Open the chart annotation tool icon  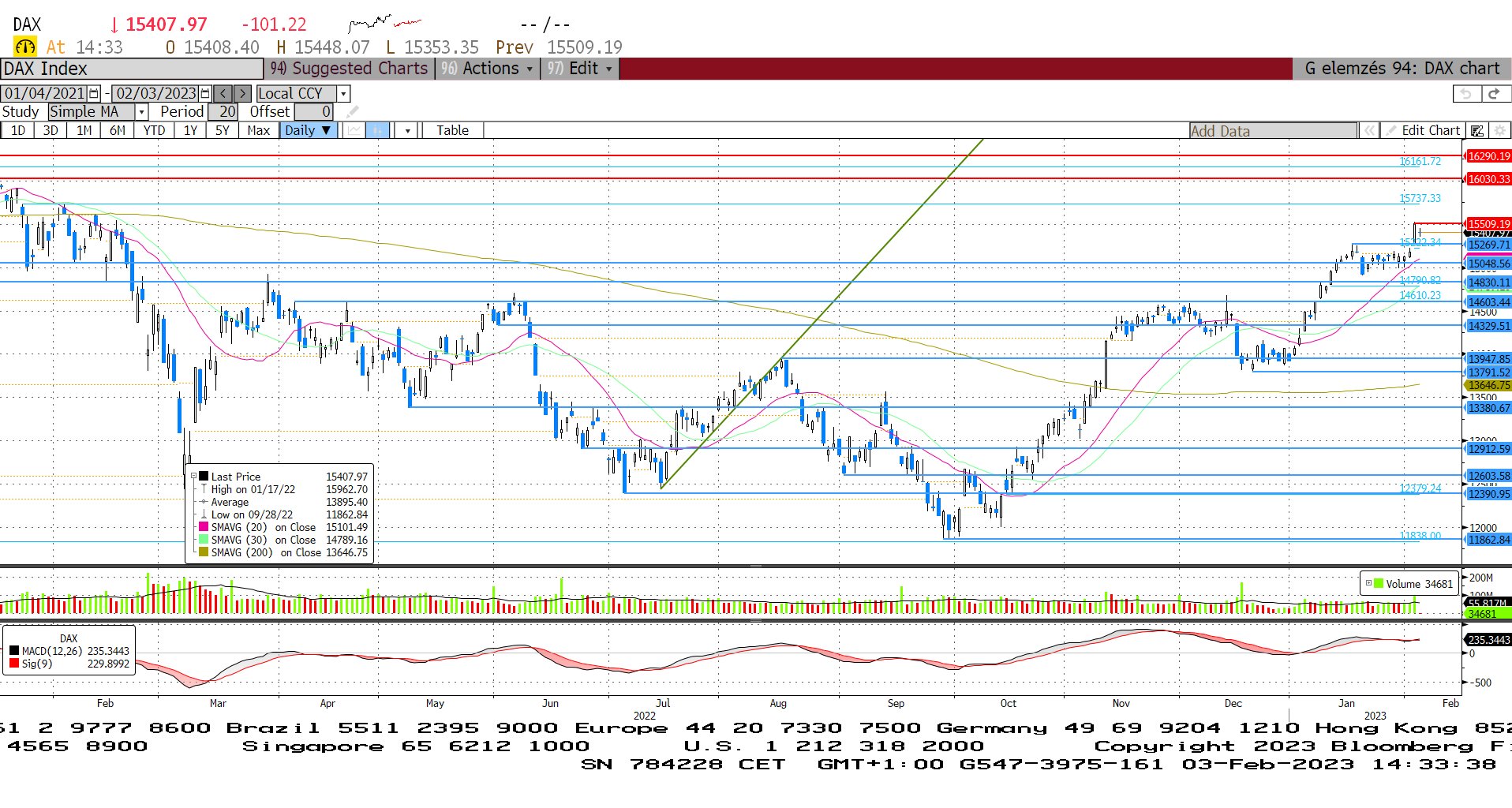pyautogui.click(x=1477, y=130)
